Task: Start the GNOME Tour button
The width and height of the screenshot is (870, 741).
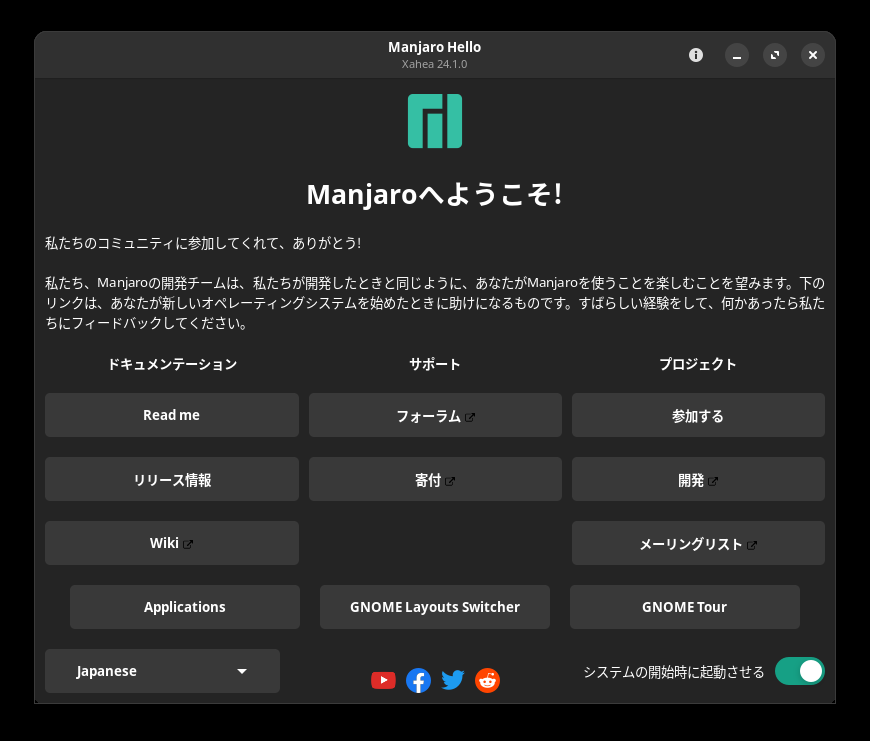Action: pyautogui.click(x=685, y=607)
